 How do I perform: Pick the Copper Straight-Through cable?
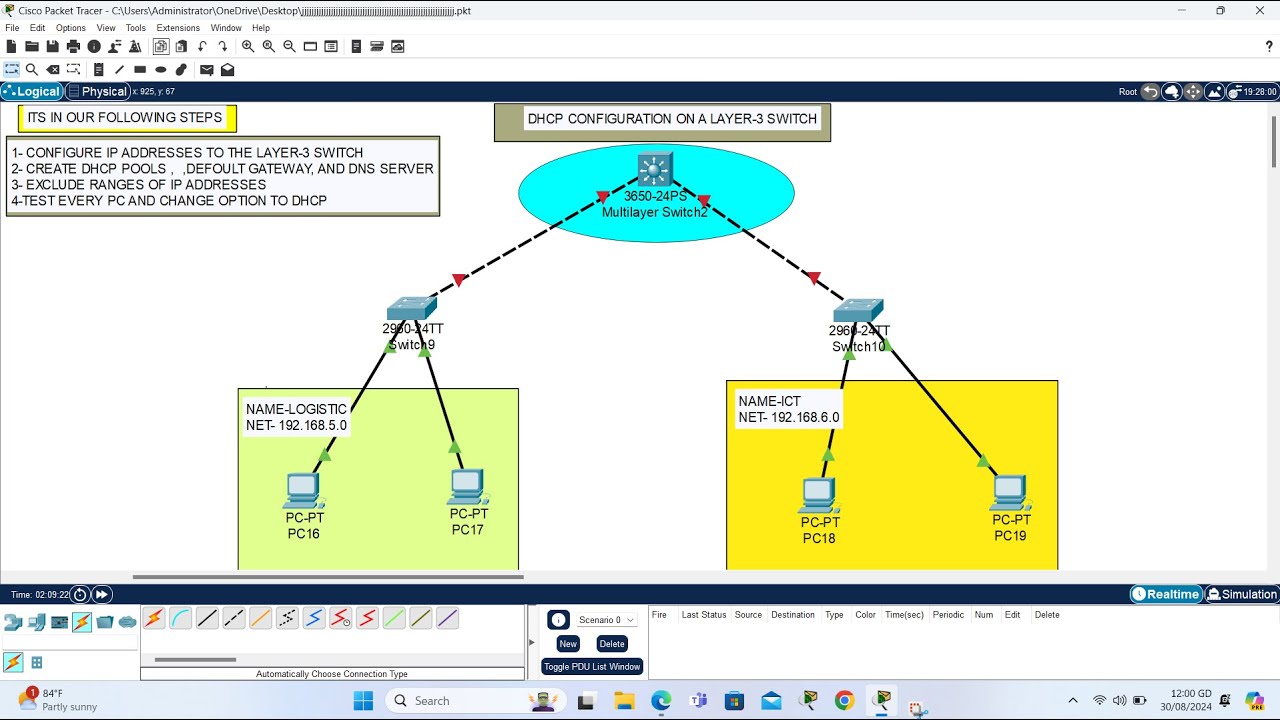point(207,619)
